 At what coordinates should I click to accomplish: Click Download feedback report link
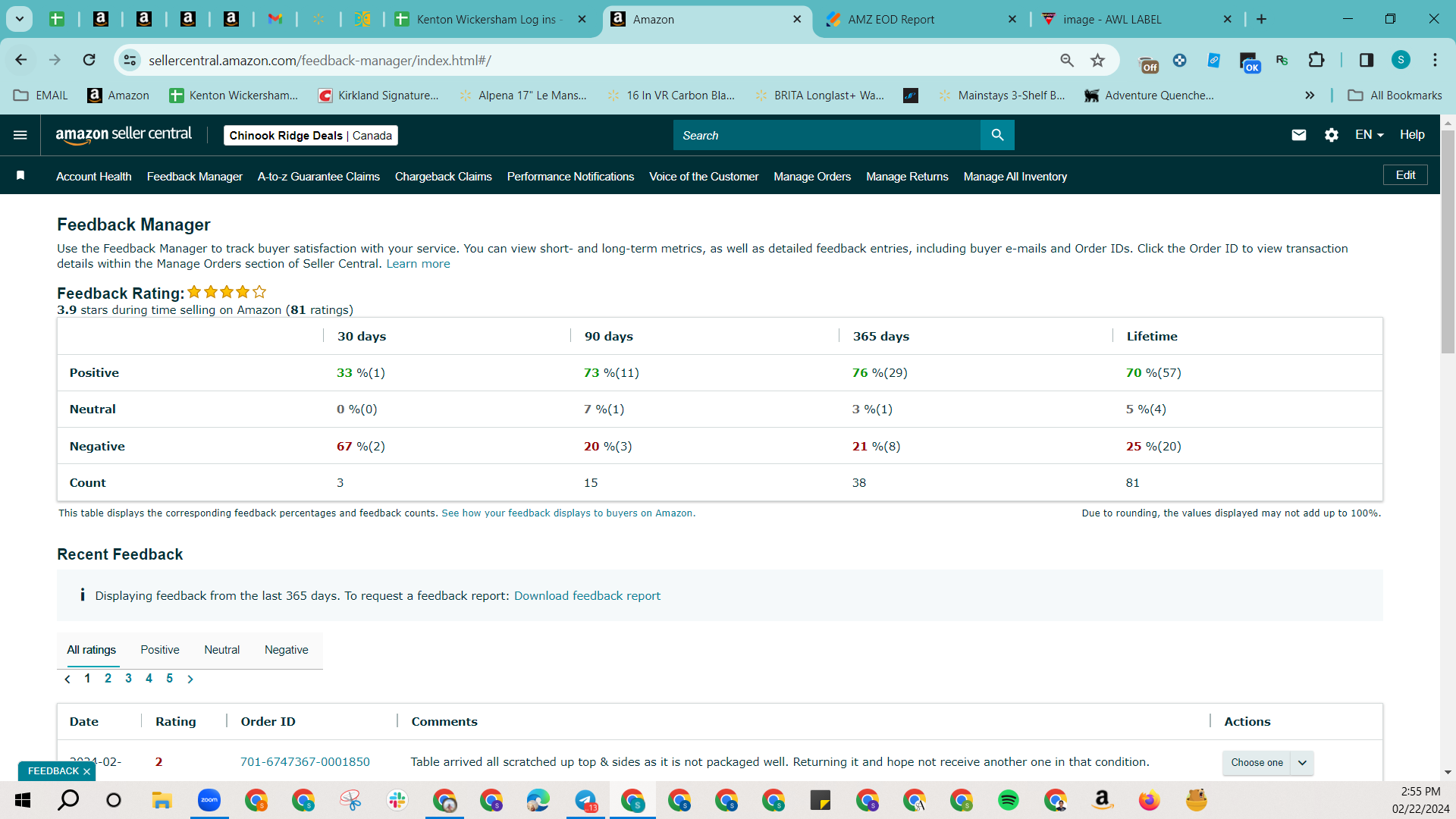click(x=587, y=596)
